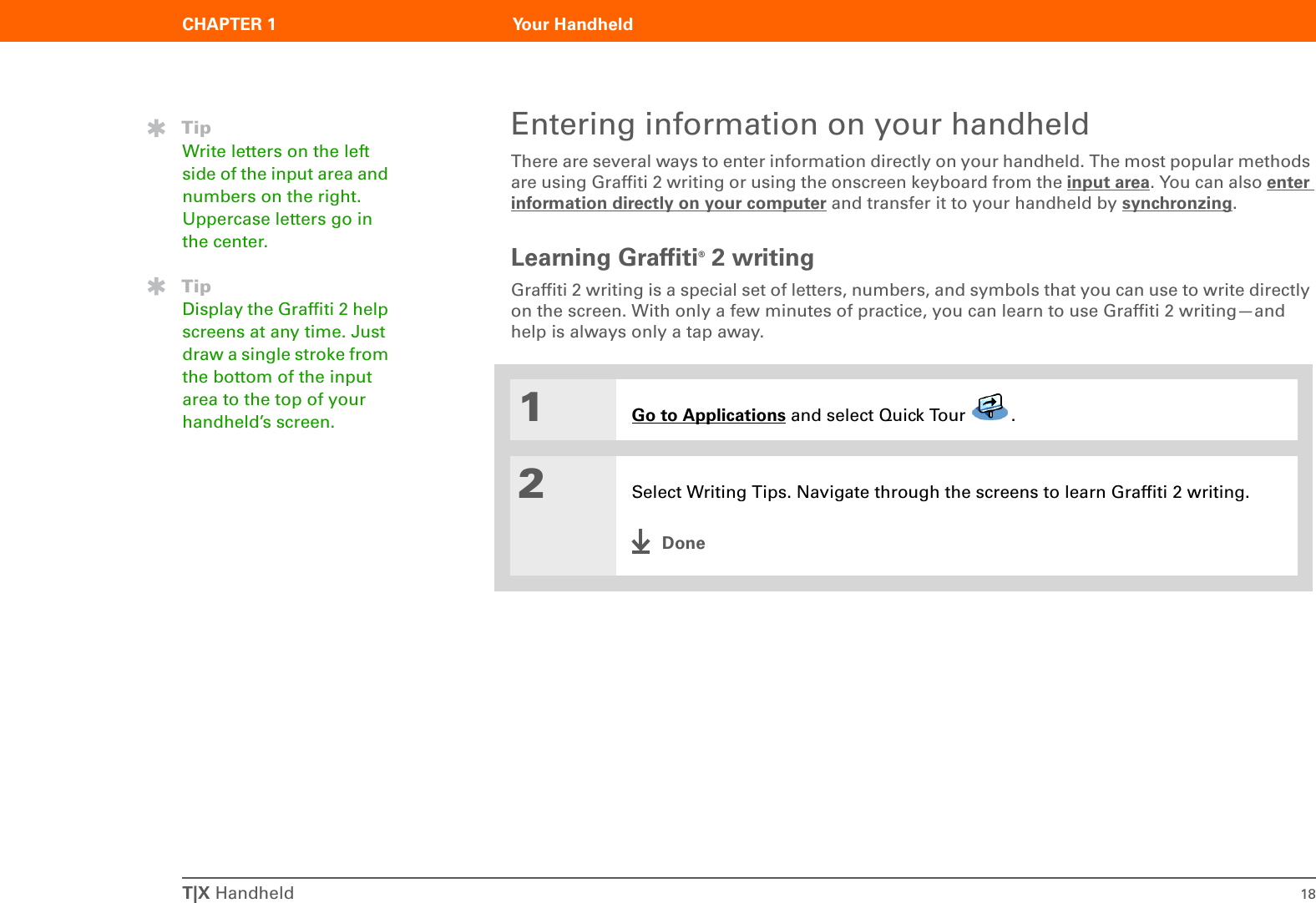Click the step number 2

531,484
